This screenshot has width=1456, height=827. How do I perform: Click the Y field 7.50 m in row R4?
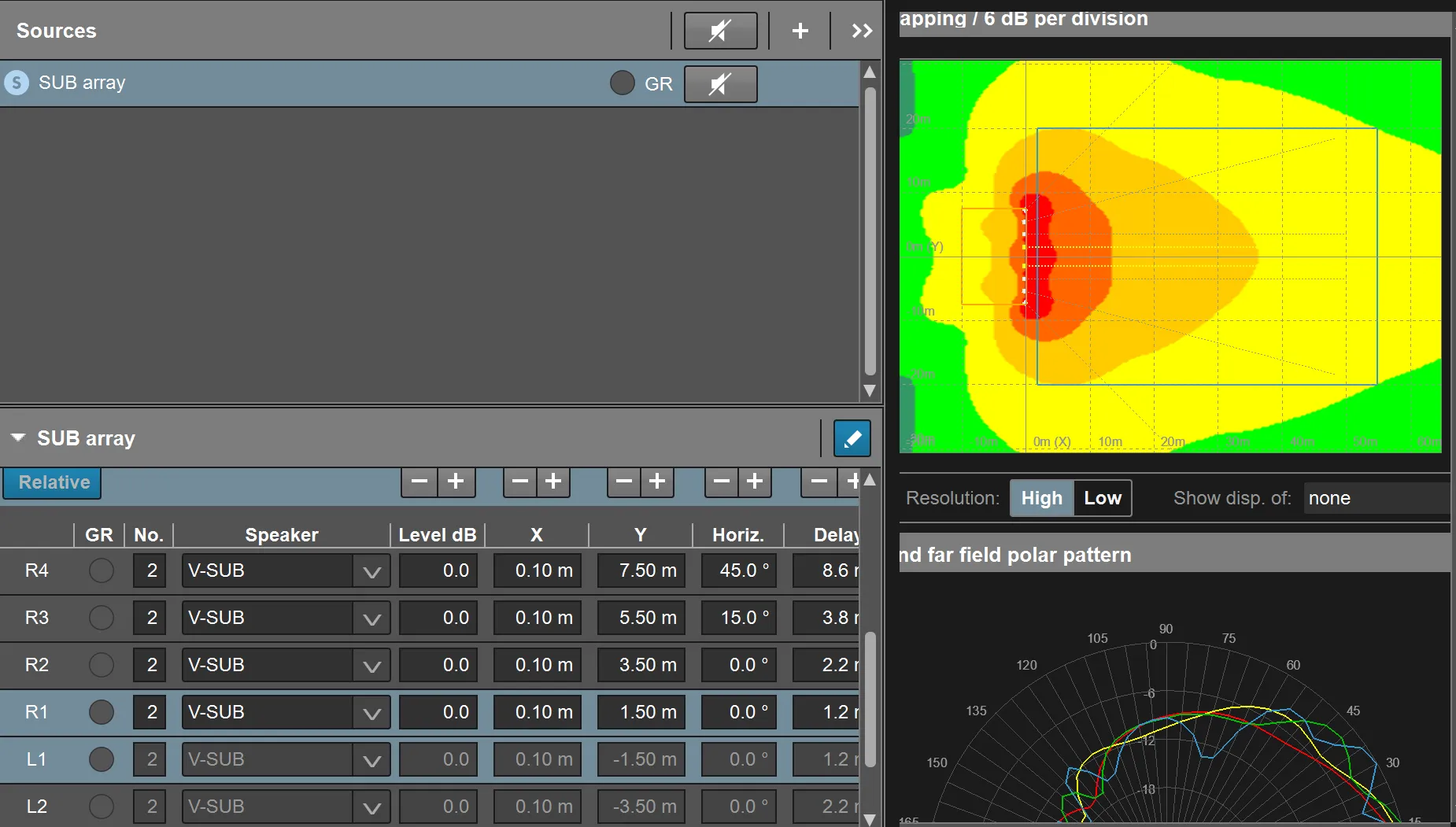641,570
